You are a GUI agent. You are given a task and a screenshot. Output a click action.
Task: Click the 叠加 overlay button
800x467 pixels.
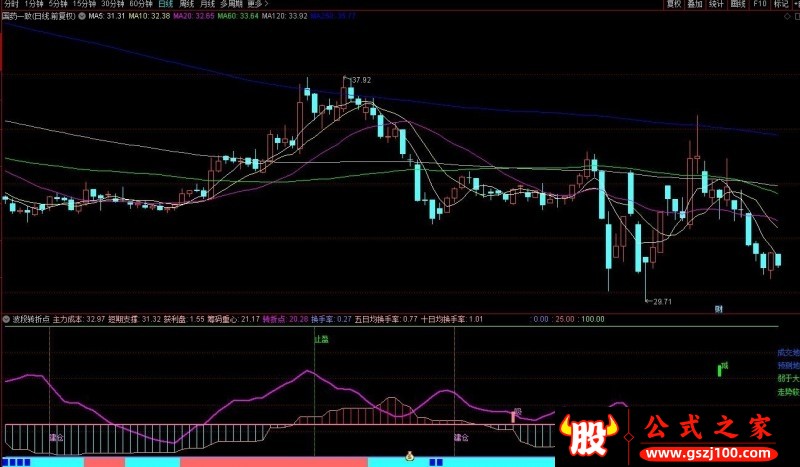(x=695, y=4)
